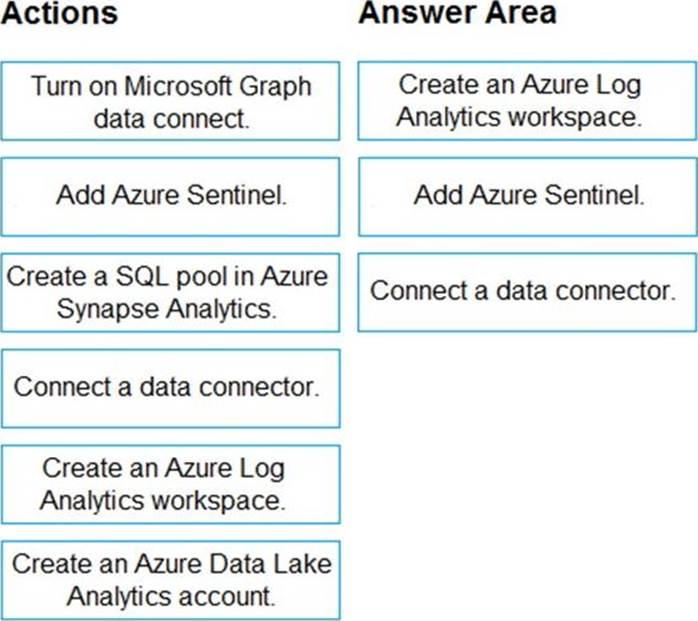Screen dimensions: 698x621
Task: Click the Answer Area heading
Action: [x=458, y=14]
